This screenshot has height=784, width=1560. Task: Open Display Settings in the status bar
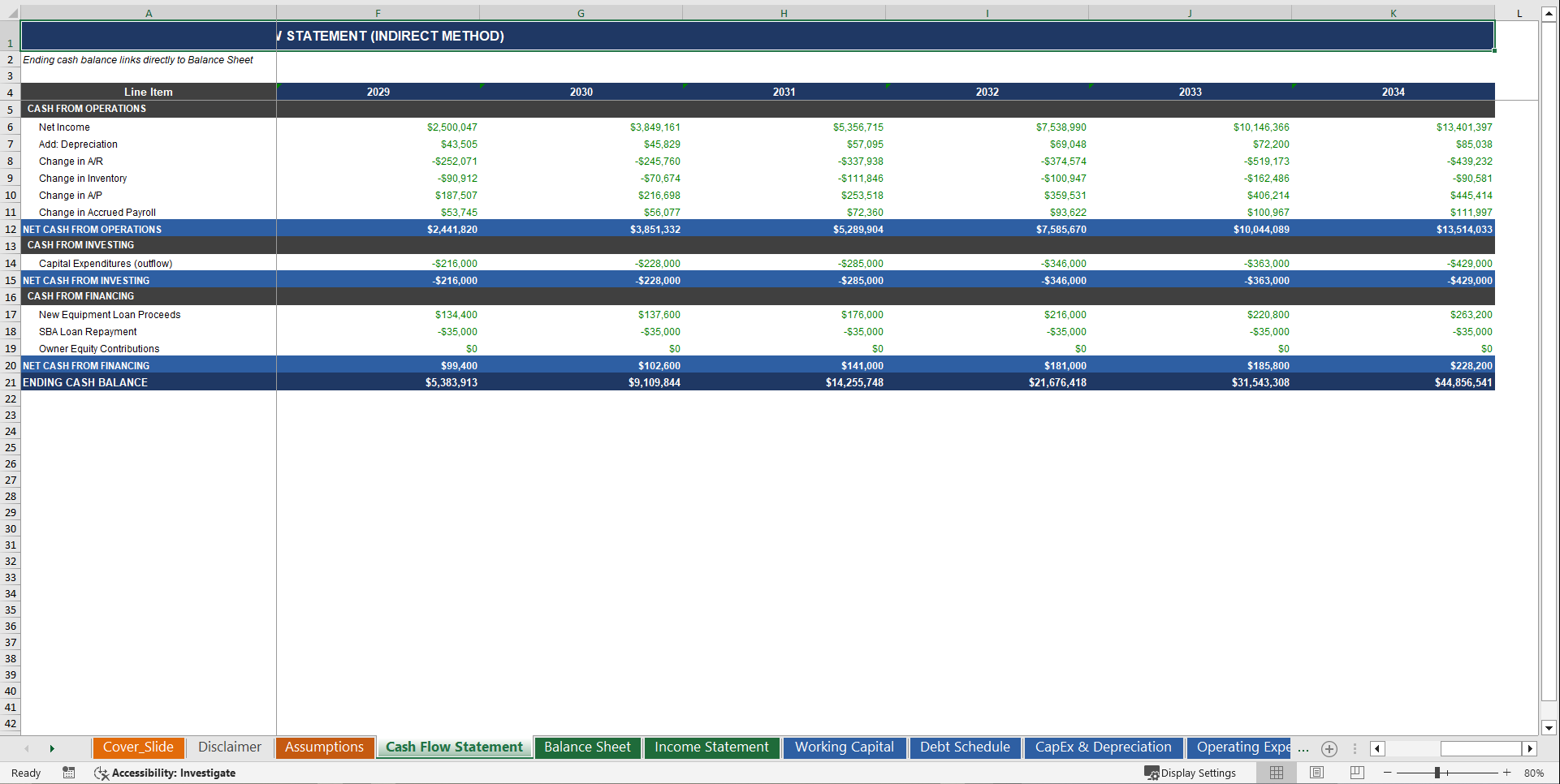click(x=1191, y=773)
